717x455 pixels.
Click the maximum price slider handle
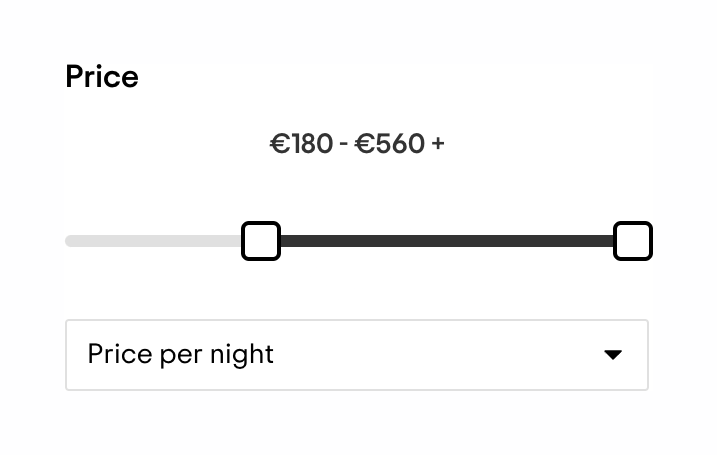(632, 241)
